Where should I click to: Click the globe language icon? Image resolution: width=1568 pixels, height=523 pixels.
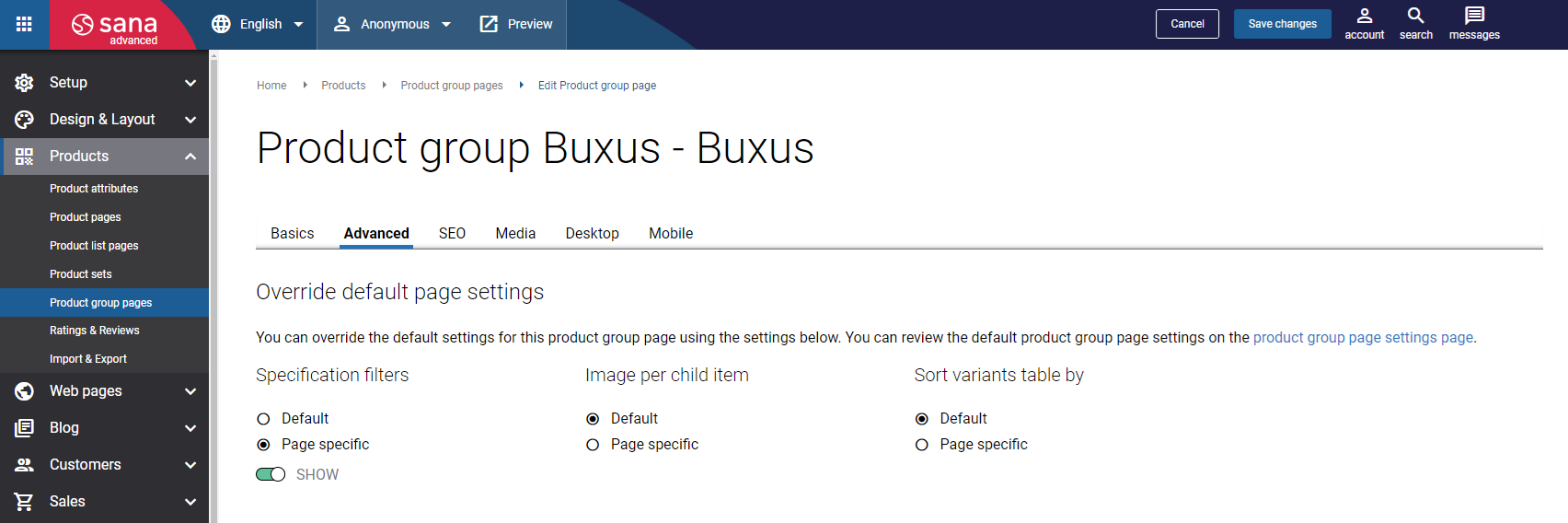221,24
